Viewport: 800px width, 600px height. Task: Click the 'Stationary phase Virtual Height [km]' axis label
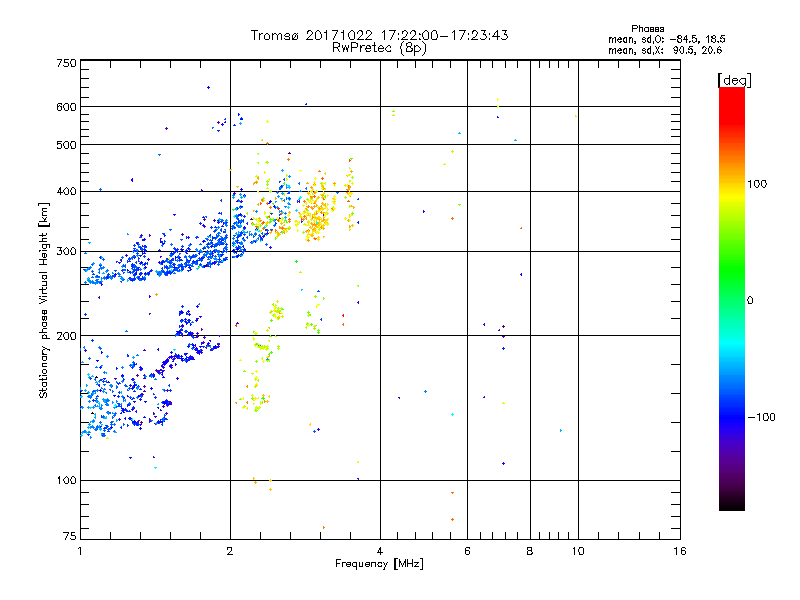44,300
